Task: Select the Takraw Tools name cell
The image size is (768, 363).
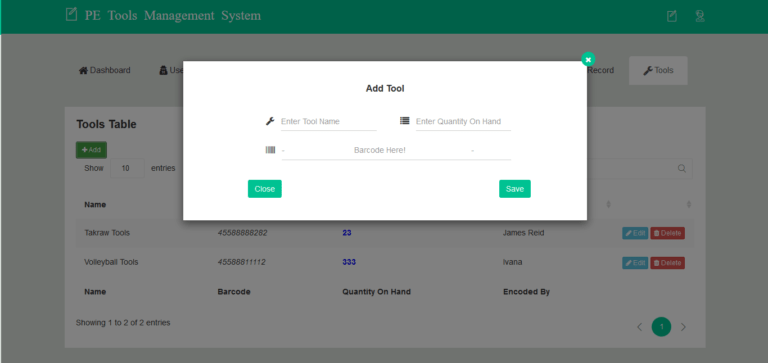Action: (x=107, y=233)
